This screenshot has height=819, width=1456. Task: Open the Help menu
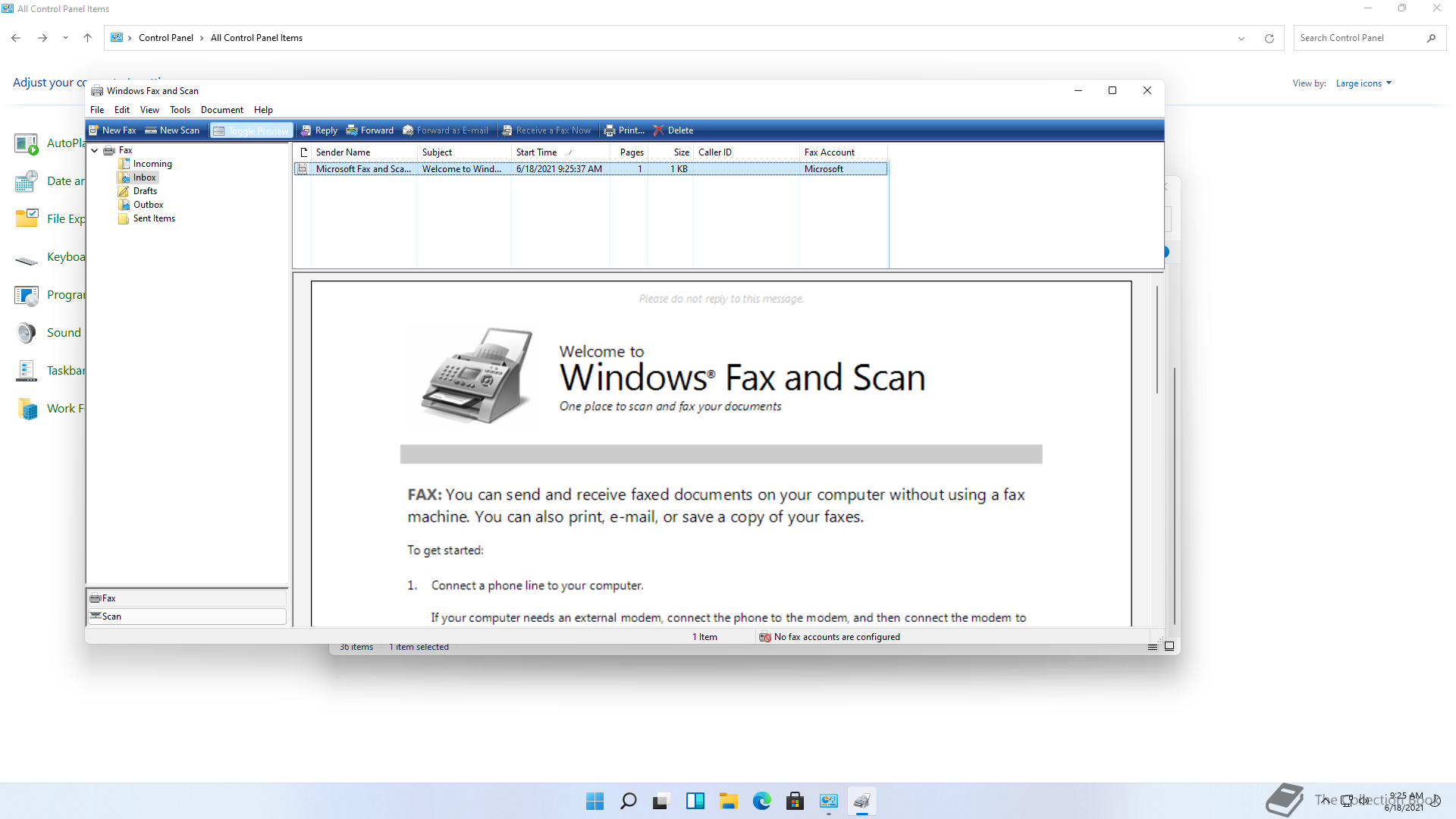263,110
